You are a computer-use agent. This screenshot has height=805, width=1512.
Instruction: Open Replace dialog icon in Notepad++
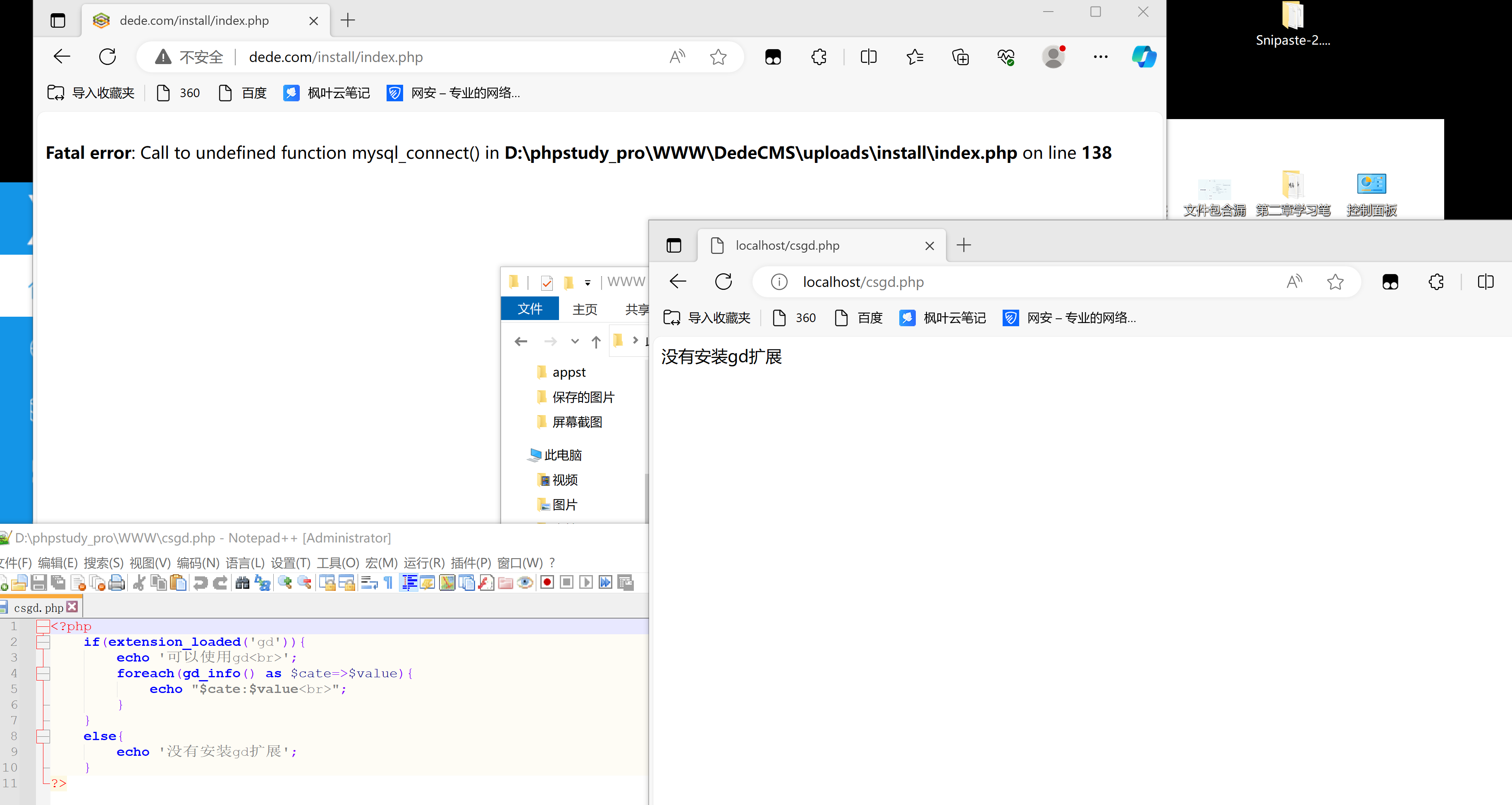(x=263, y=583)
